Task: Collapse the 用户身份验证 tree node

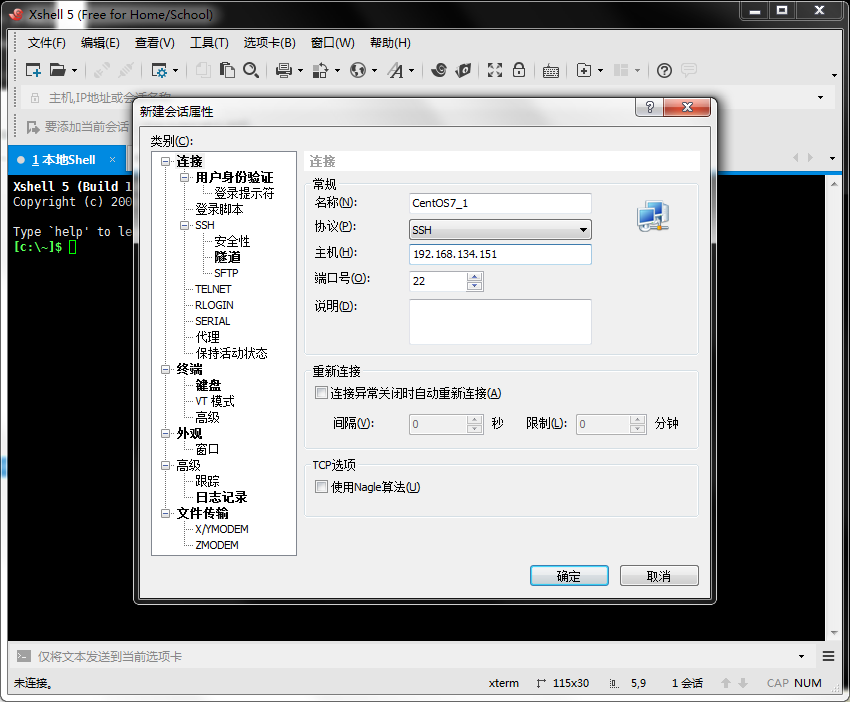Action: [x=185, y=177]
